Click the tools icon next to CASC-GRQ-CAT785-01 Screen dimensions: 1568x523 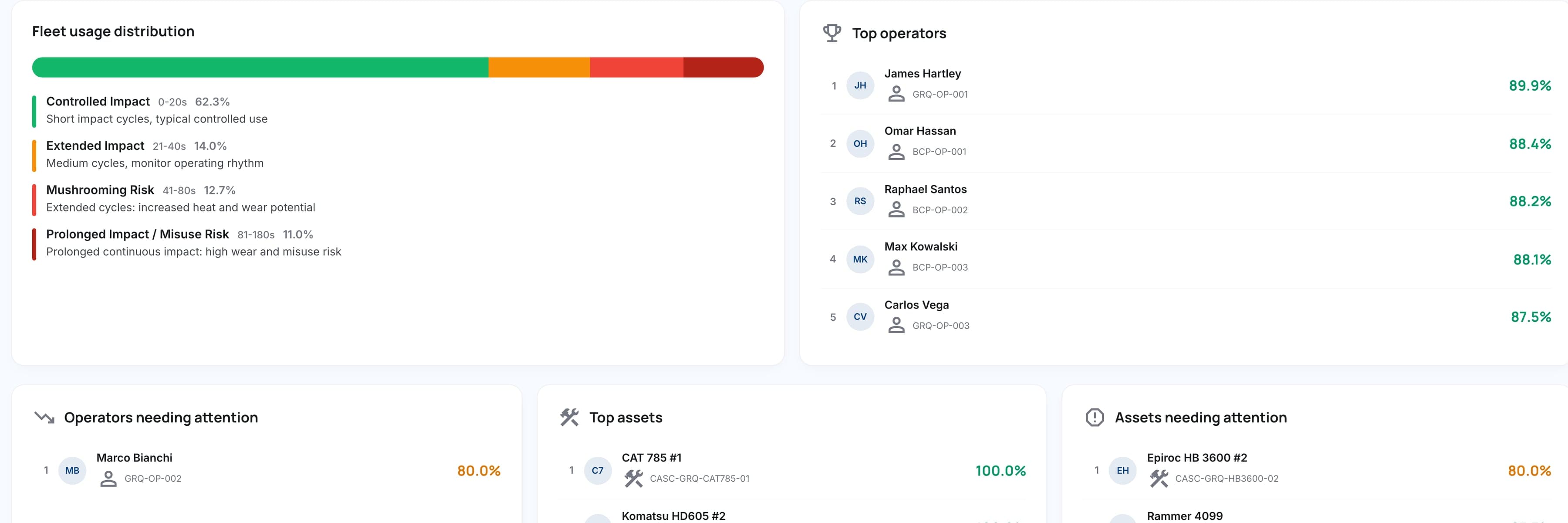click(634, 479)
